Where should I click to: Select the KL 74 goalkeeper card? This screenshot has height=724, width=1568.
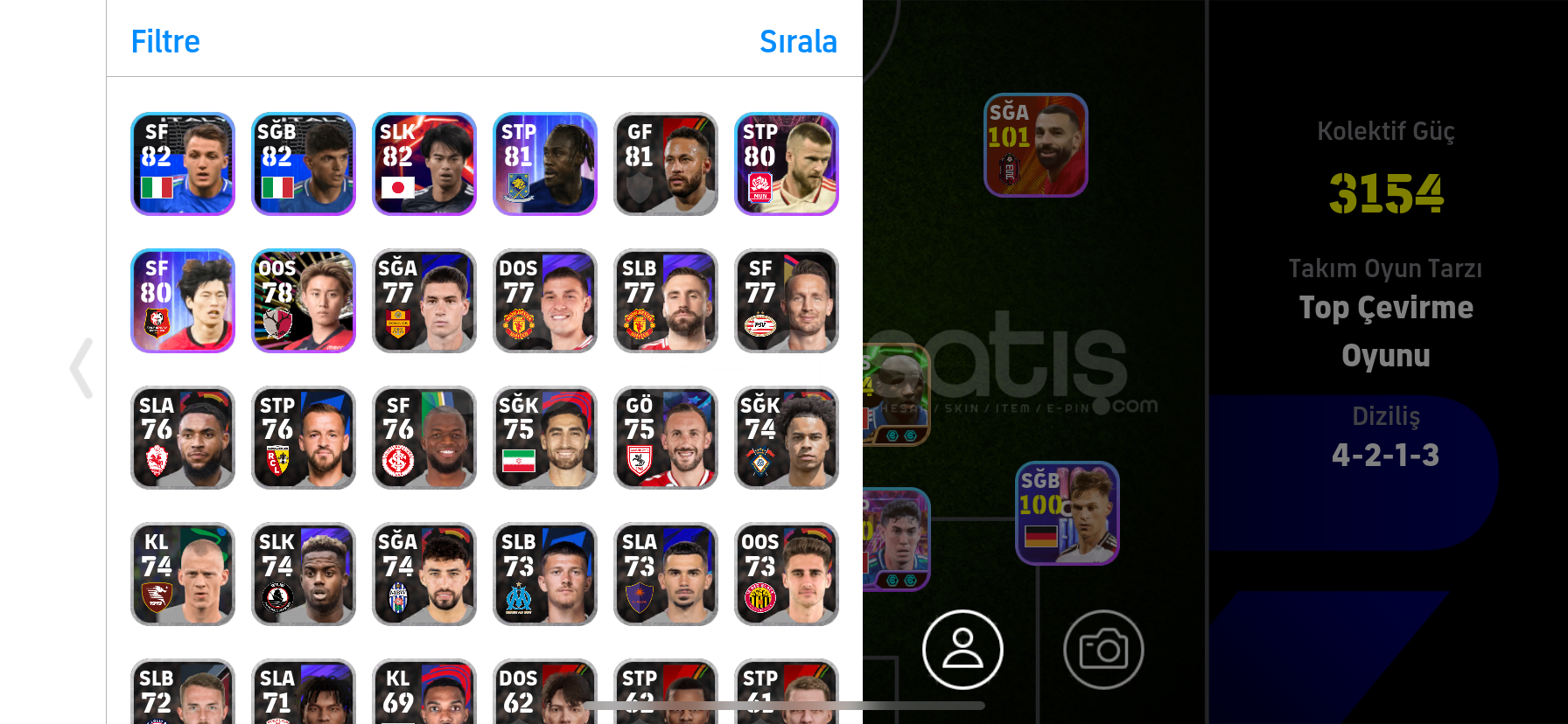[x=183, y=574]
